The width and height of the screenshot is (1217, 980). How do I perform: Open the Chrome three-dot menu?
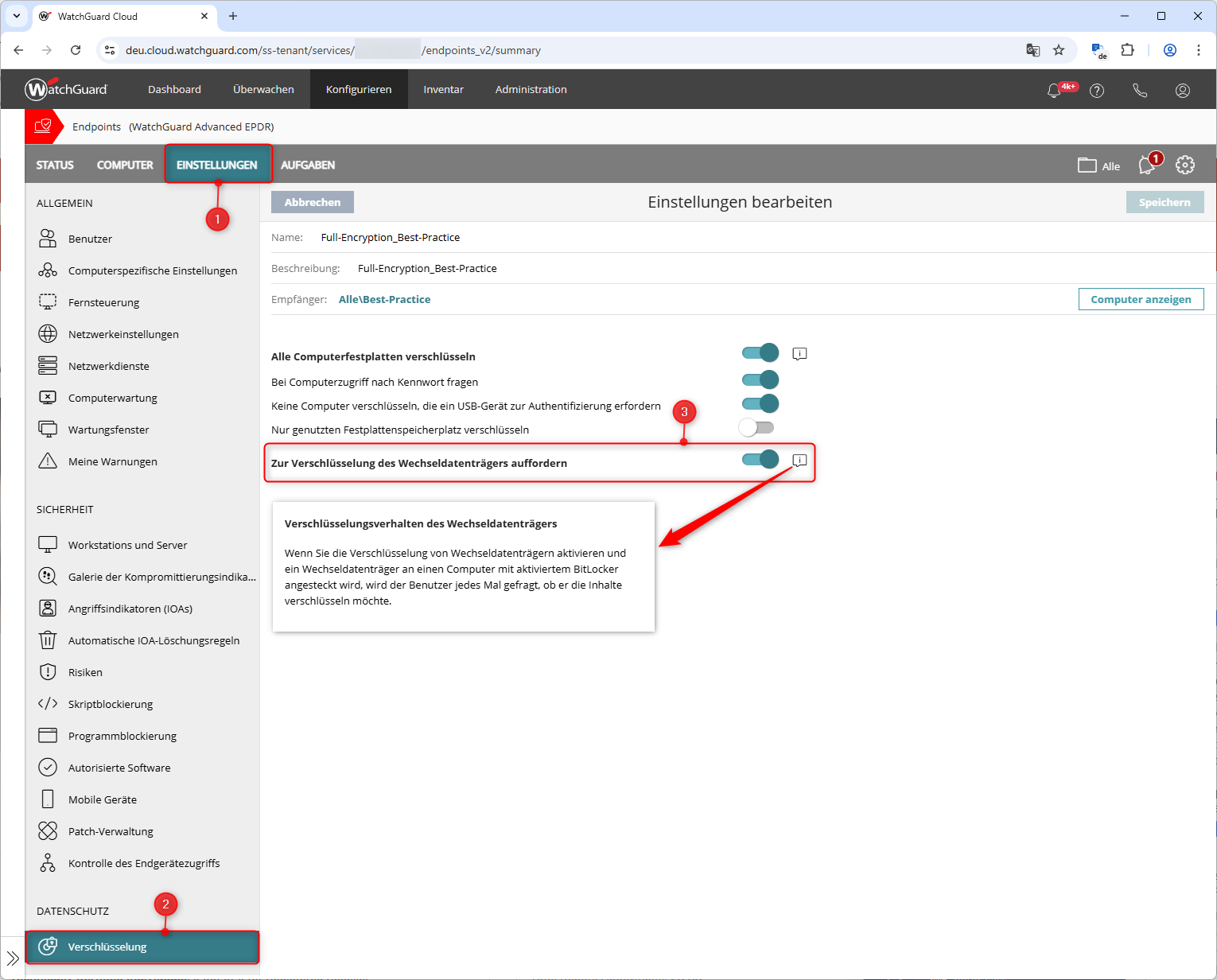pyautogui.click(x=1199, y=50)
